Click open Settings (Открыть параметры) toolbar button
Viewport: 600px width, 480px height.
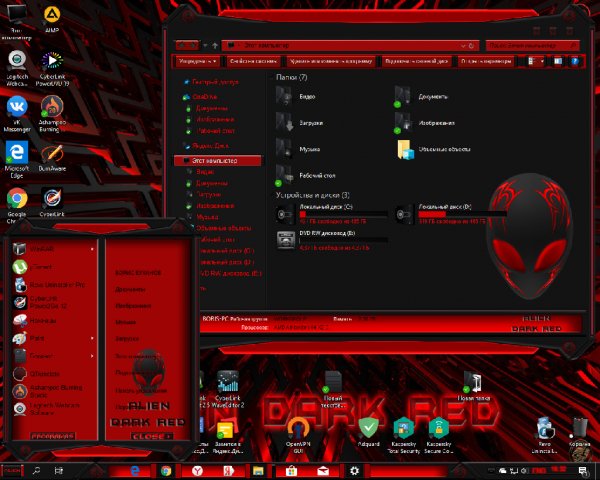point(486,61)
